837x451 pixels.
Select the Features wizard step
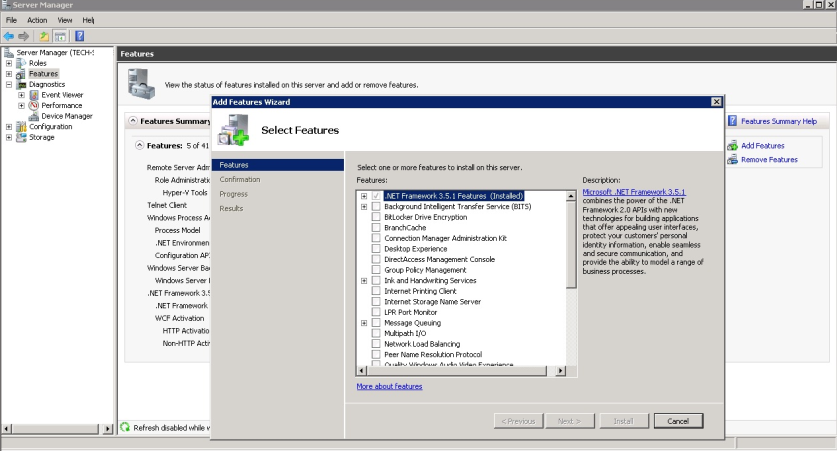[x=278, y=165]
